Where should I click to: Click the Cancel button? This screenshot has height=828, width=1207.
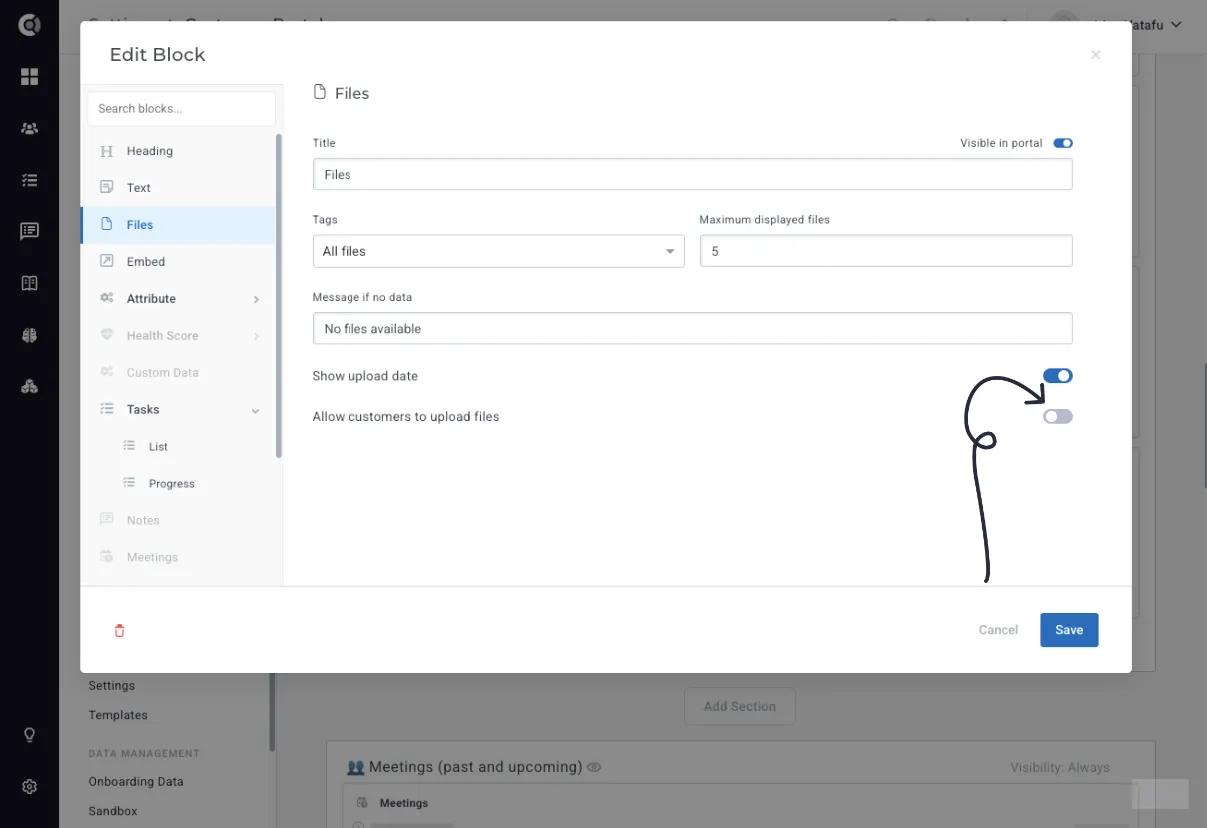[998, 630]
